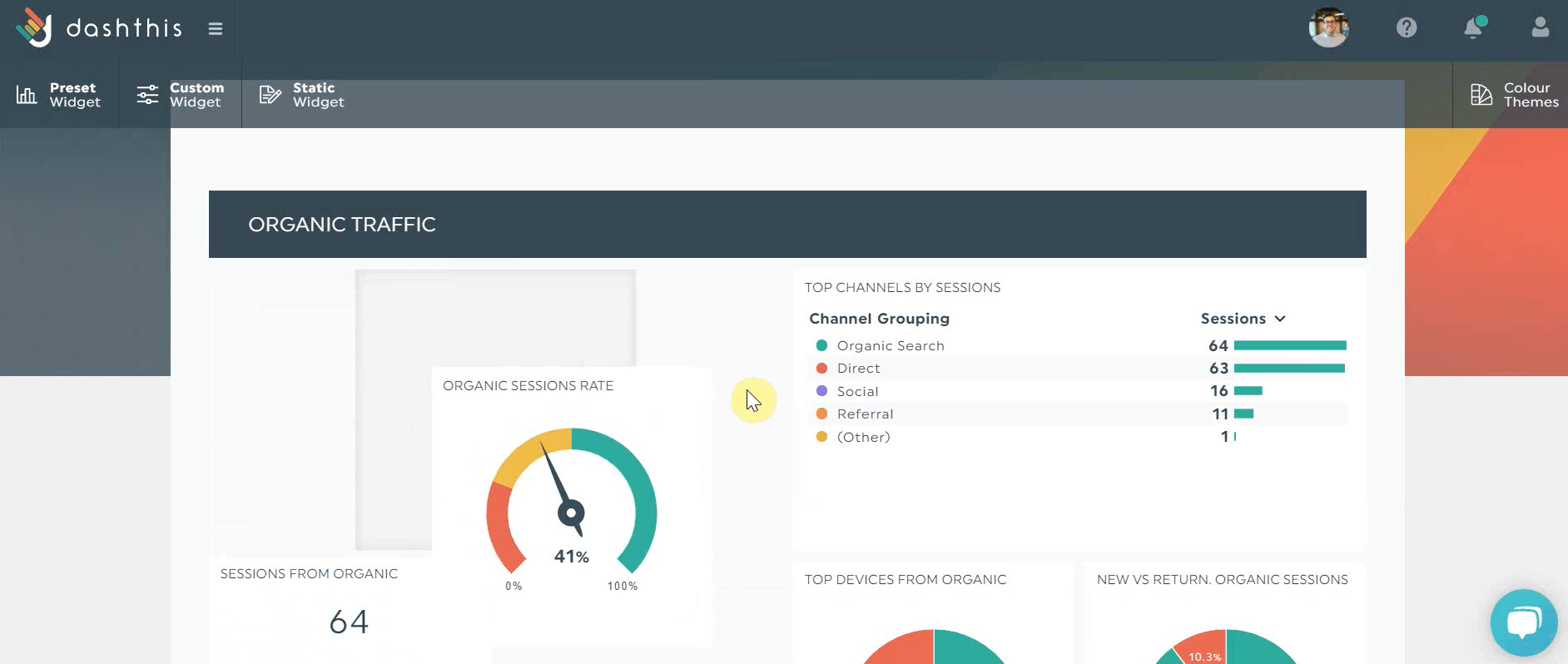Select the Direct channel row
The width and height of the screenshot is (1568, 664).
tap(1078, 368)
